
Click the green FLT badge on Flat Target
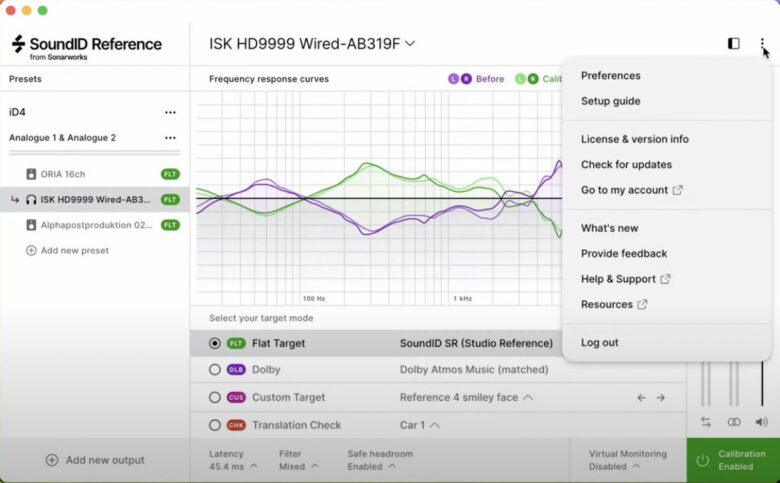tap(236, 343)
